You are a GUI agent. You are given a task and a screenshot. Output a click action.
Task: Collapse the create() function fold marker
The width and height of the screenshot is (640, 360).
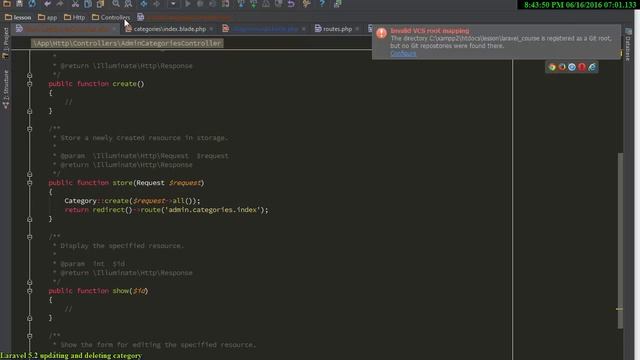[29, 84]
